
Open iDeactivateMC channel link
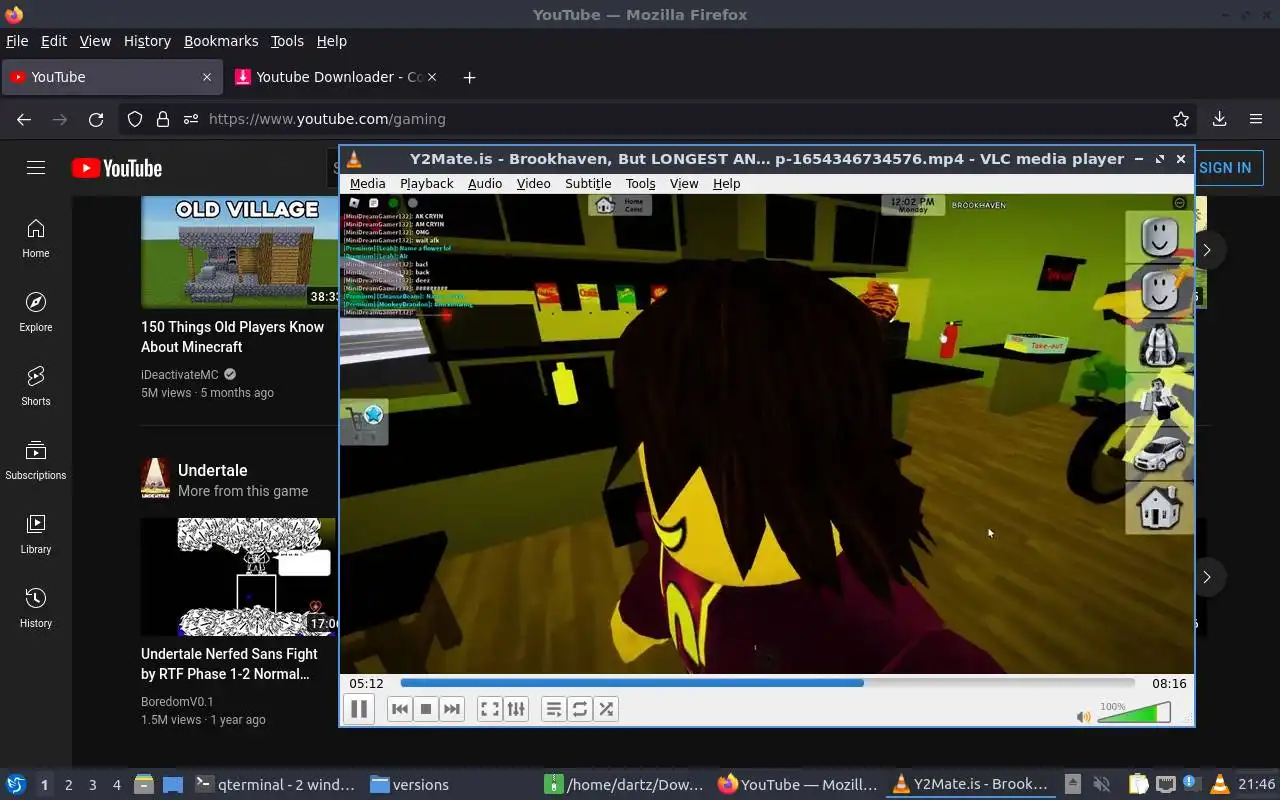(180, 375)
